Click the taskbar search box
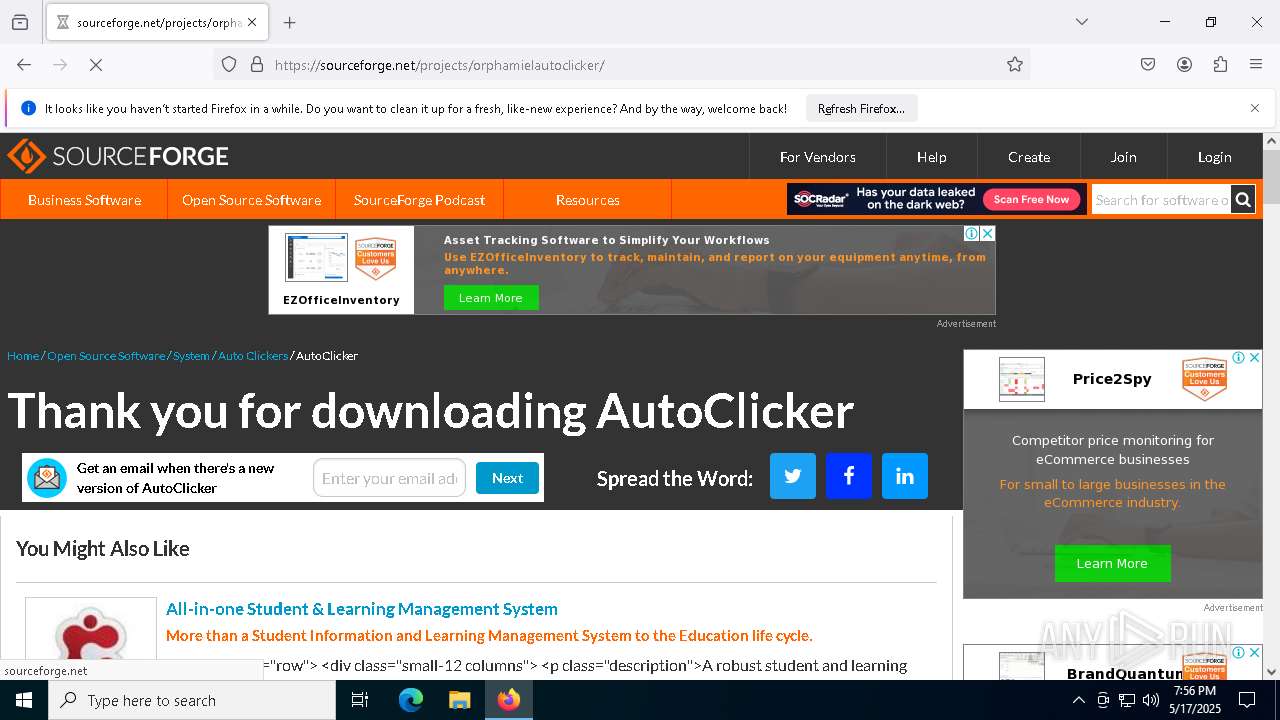Viewport: 1280px width, 720px height. point(192,700)
